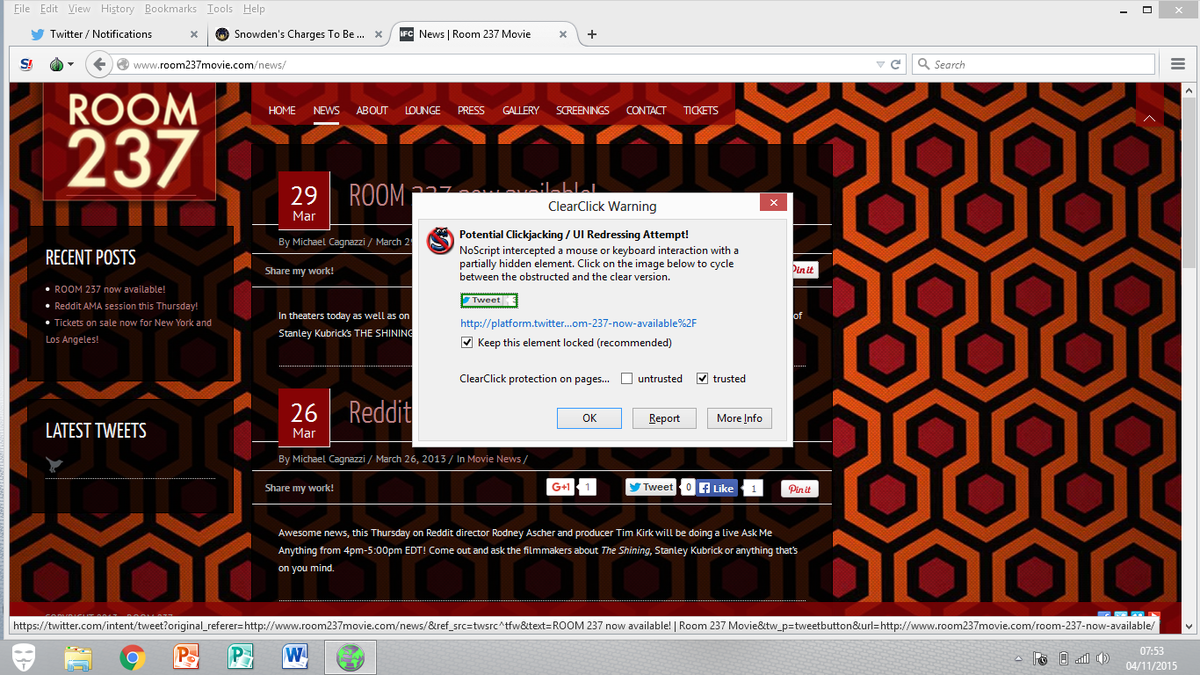The image size is (1200, 675).
Task: Open URL history dropdown arrow in address bar
Action: pos(880,65)
